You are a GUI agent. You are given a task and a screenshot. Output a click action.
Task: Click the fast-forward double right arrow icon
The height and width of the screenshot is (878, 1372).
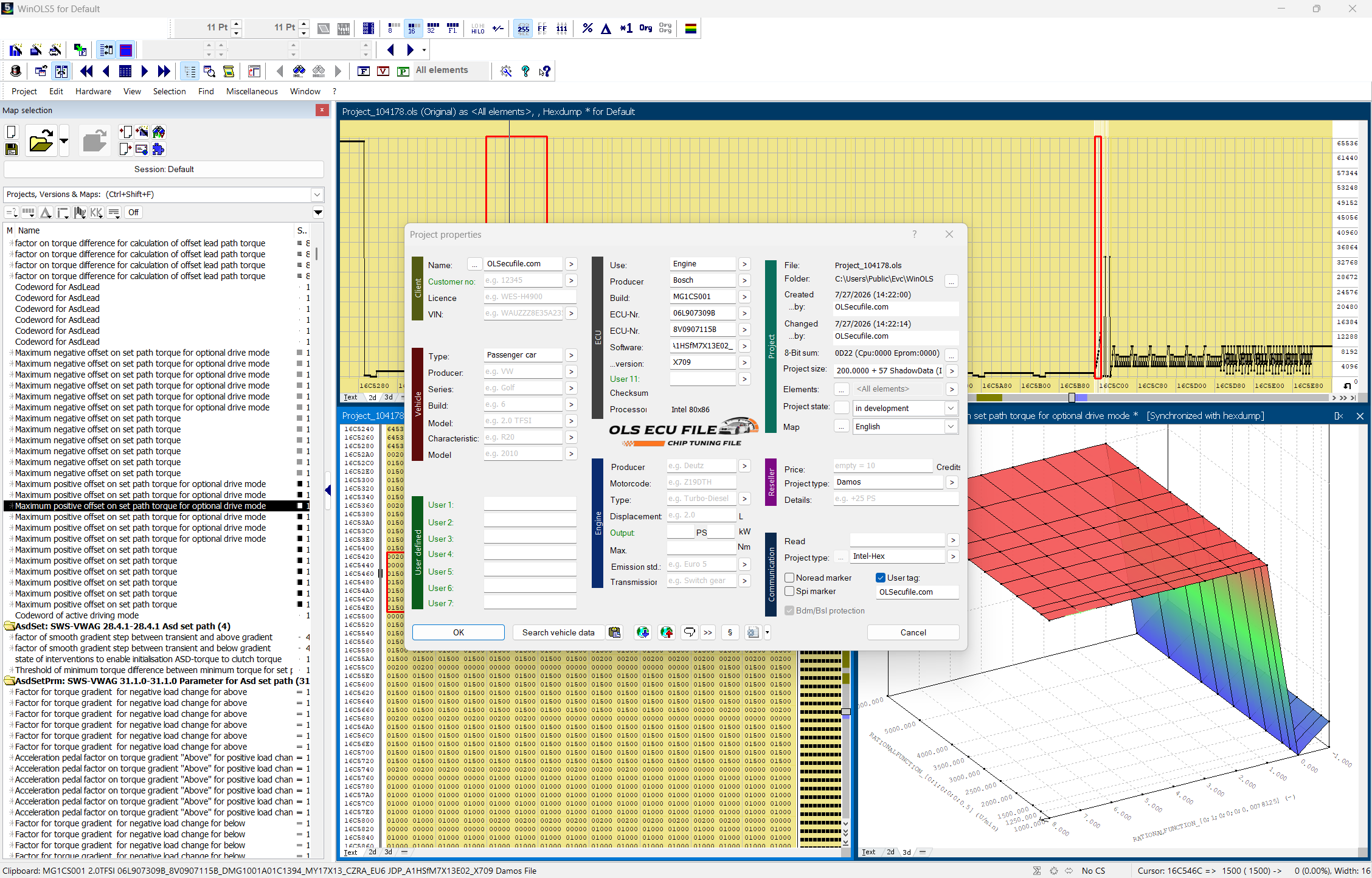click(x=164, y=71)
